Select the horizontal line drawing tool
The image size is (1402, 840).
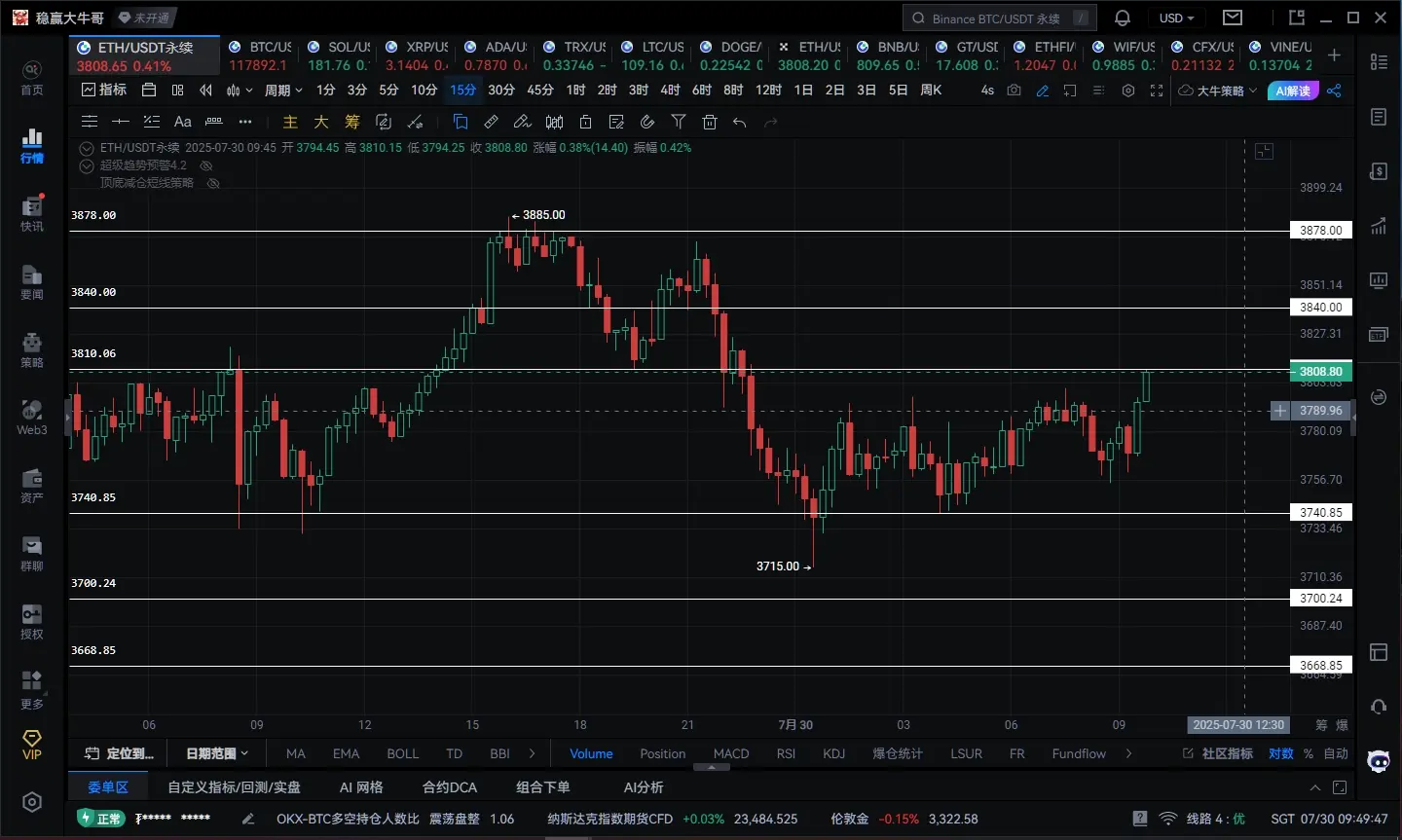click(x=121, y=122)
